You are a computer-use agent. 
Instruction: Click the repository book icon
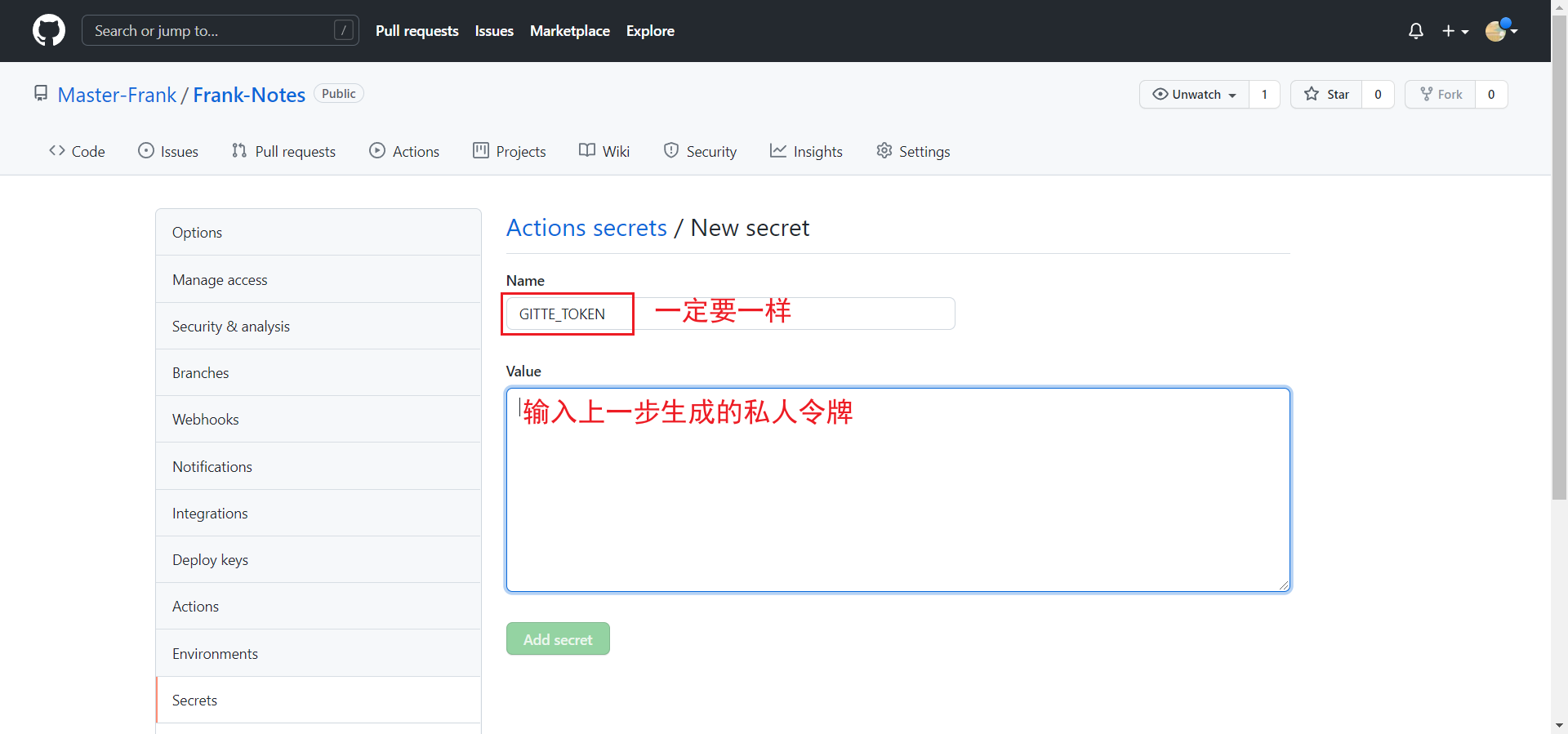tap(41, 94)
